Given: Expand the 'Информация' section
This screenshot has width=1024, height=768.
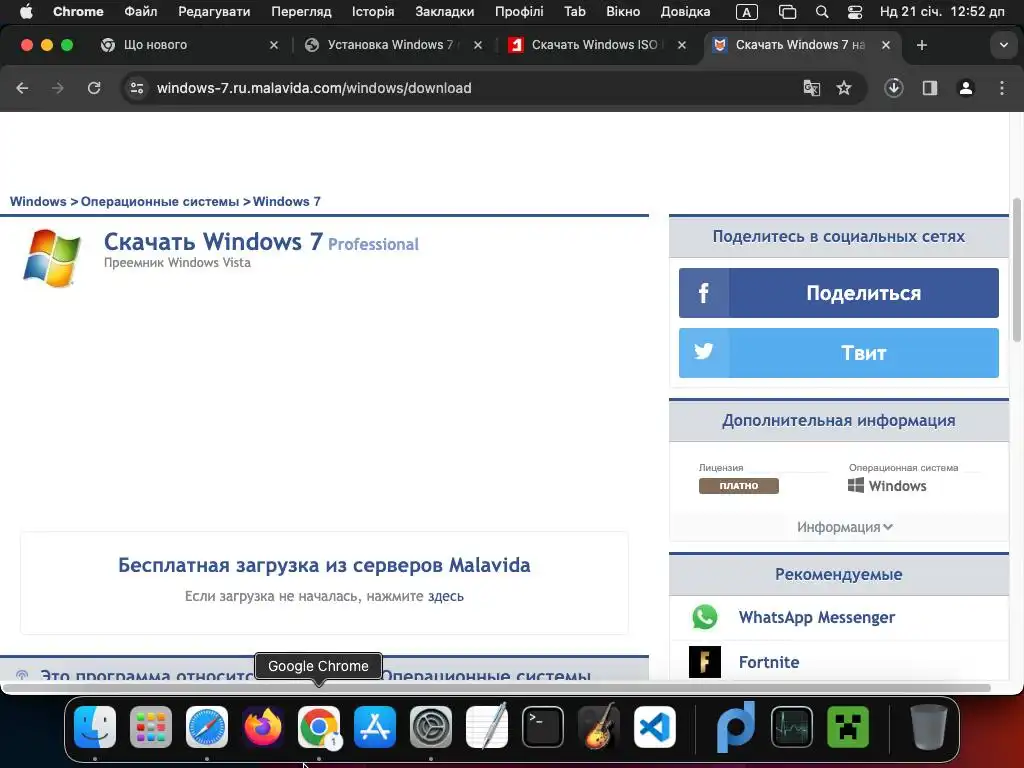Looking at the screenshot, I should (x=844, y=527).
